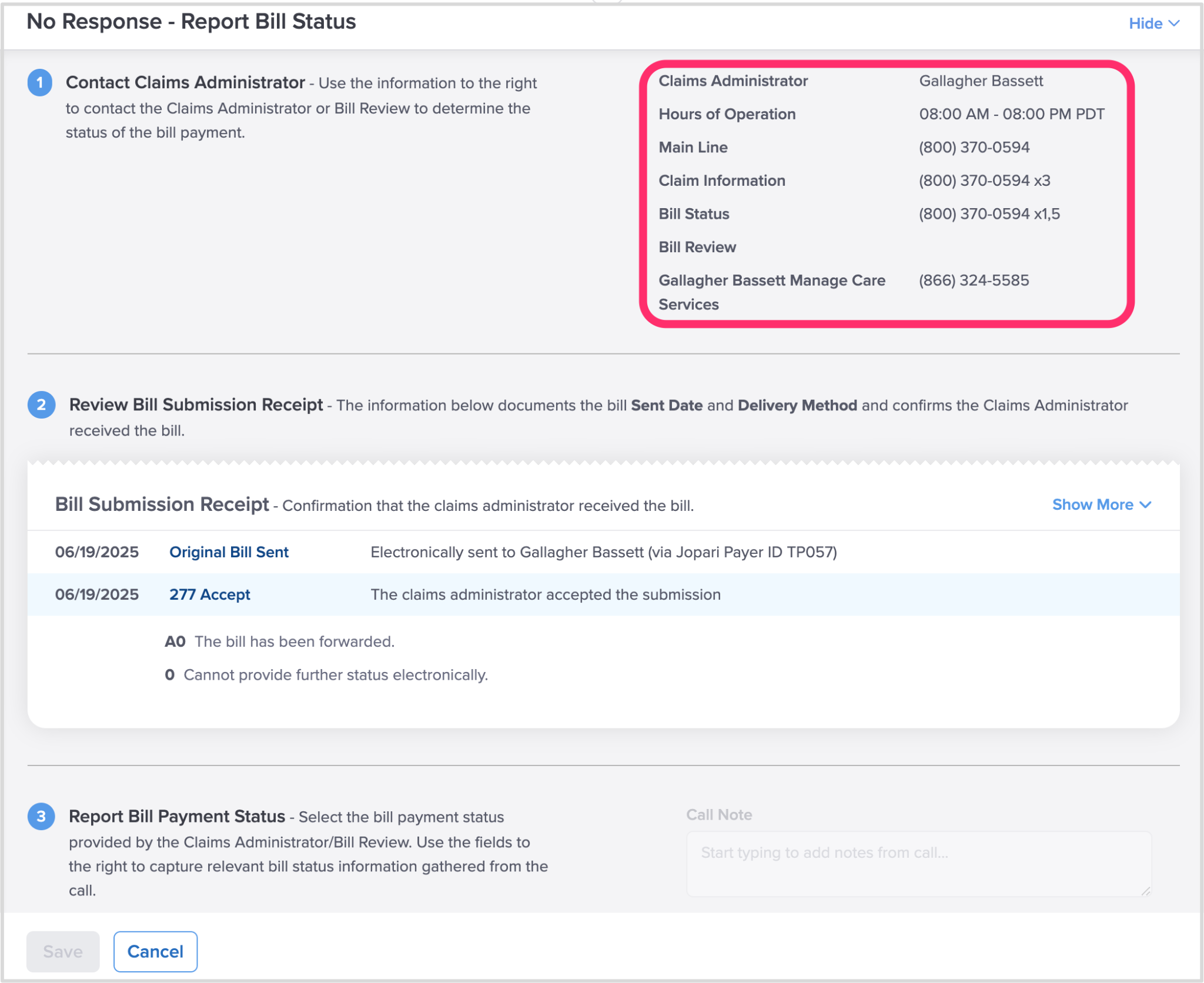Click the step 2 circle icon

(x=41, y=405)
